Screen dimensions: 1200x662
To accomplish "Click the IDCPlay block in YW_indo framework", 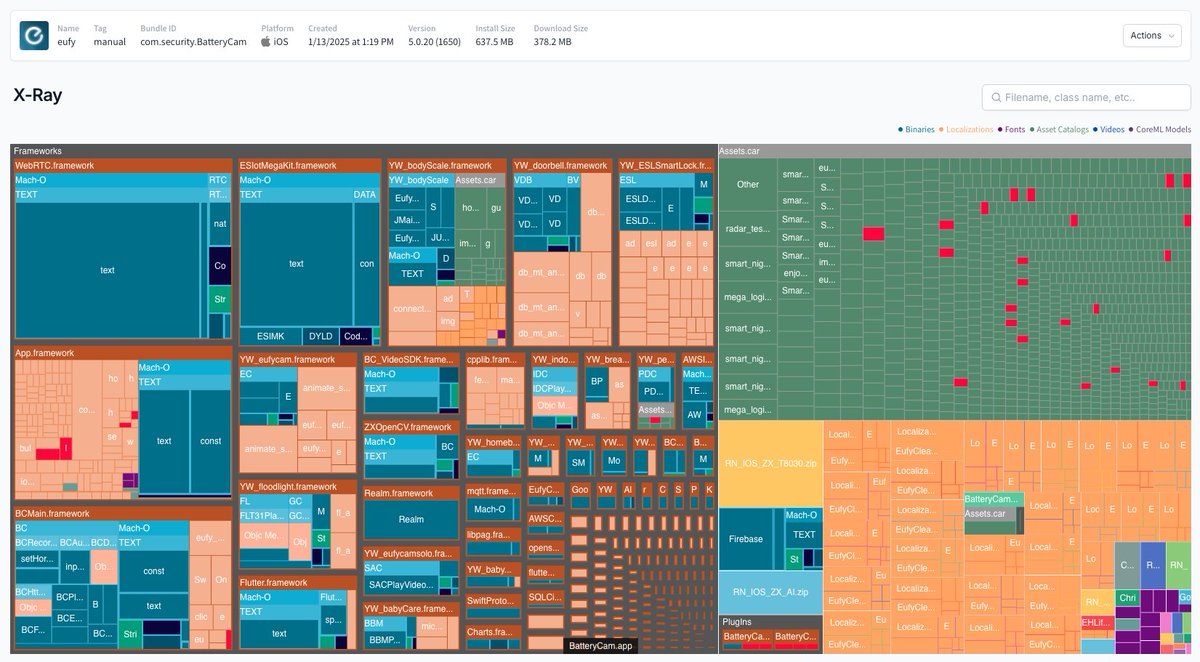I will click(x=553, y=388).
